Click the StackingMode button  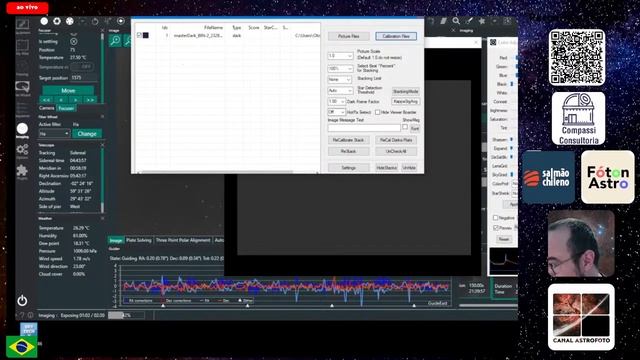406,91
